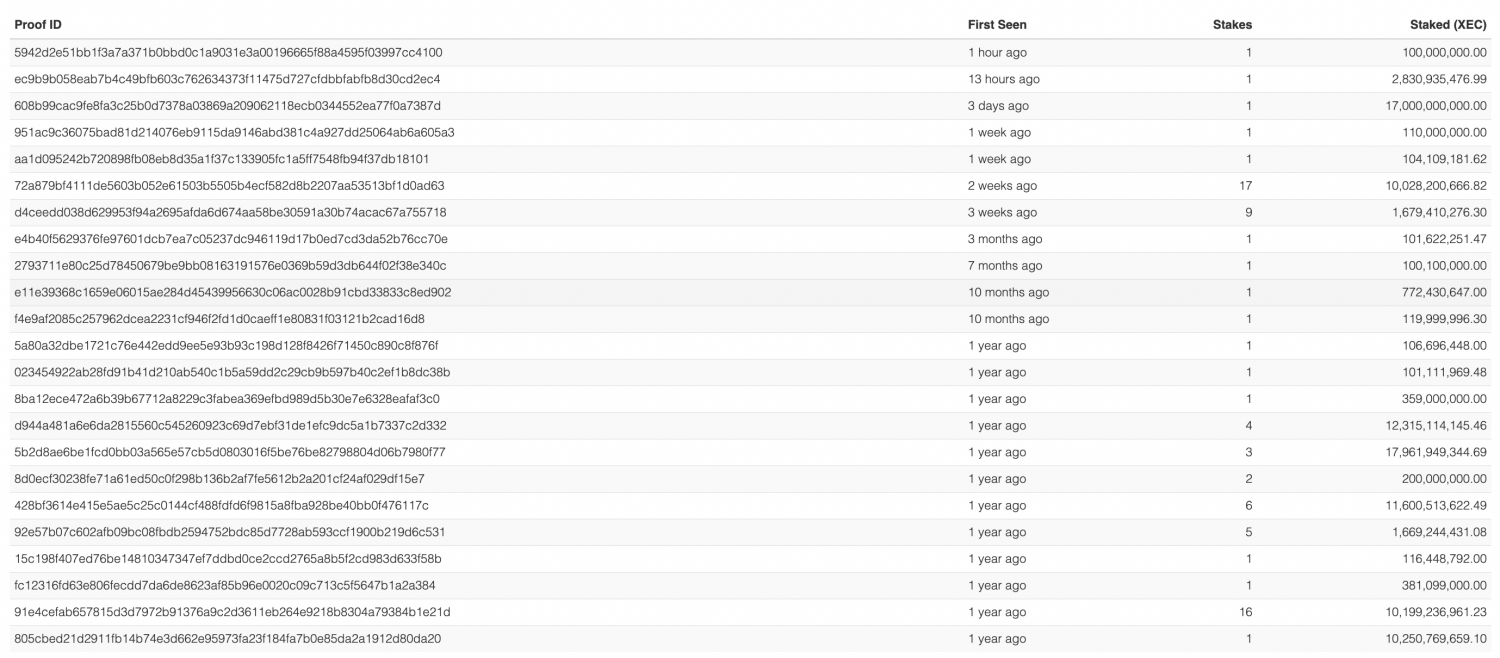
Task: Select the "7 months ago" cell
Action: pyautogui.click(x=1005, y=266)
